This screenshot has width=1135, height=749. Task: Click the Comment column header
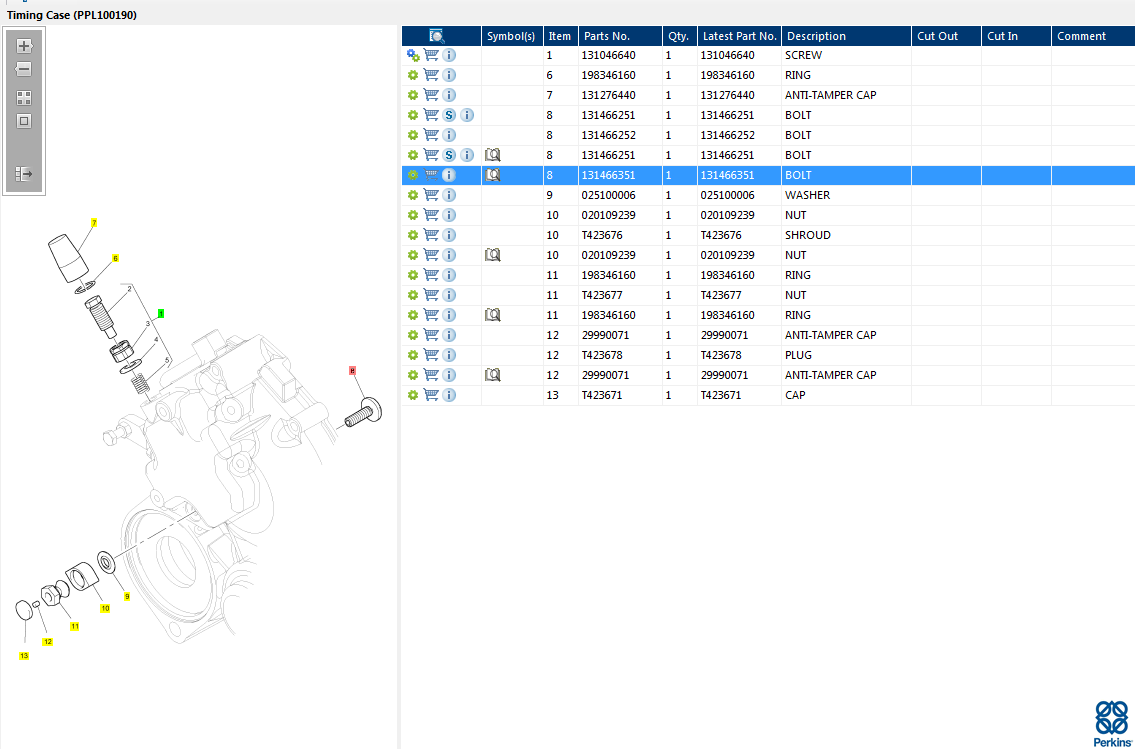(x=1092, y=36)
